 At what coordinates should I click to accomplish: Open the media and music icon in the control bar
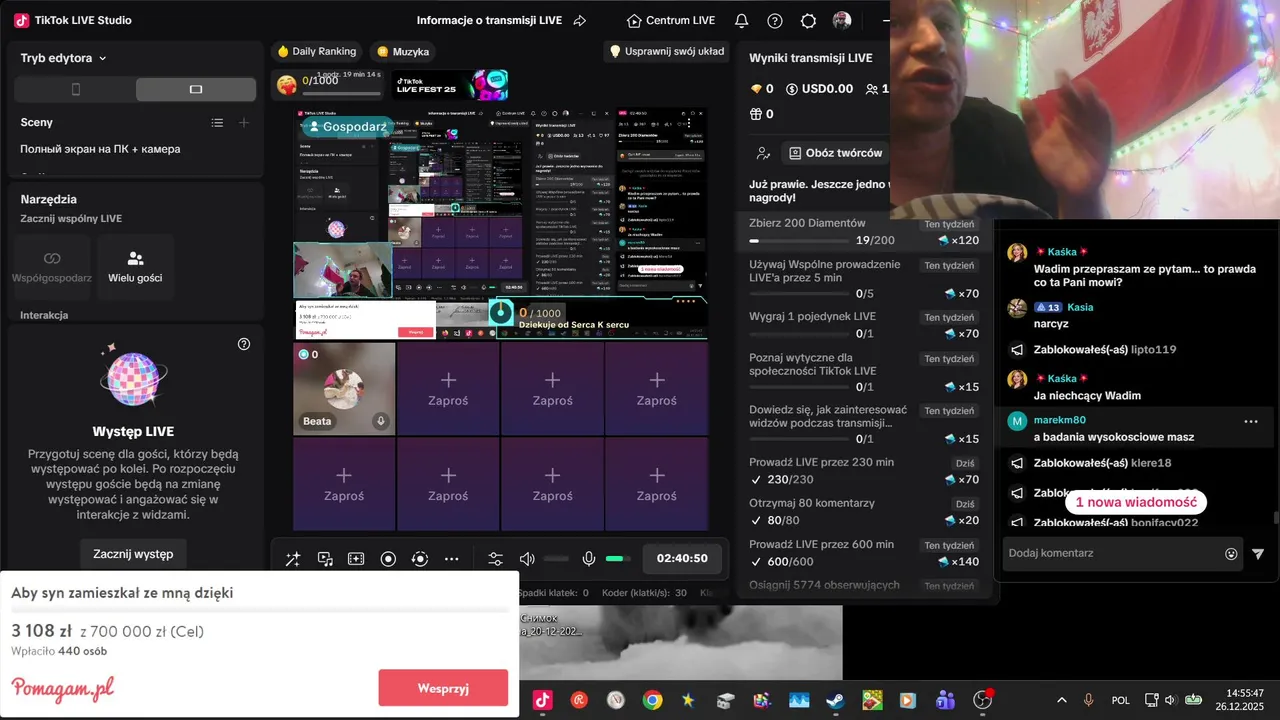[x=325, y=559]
